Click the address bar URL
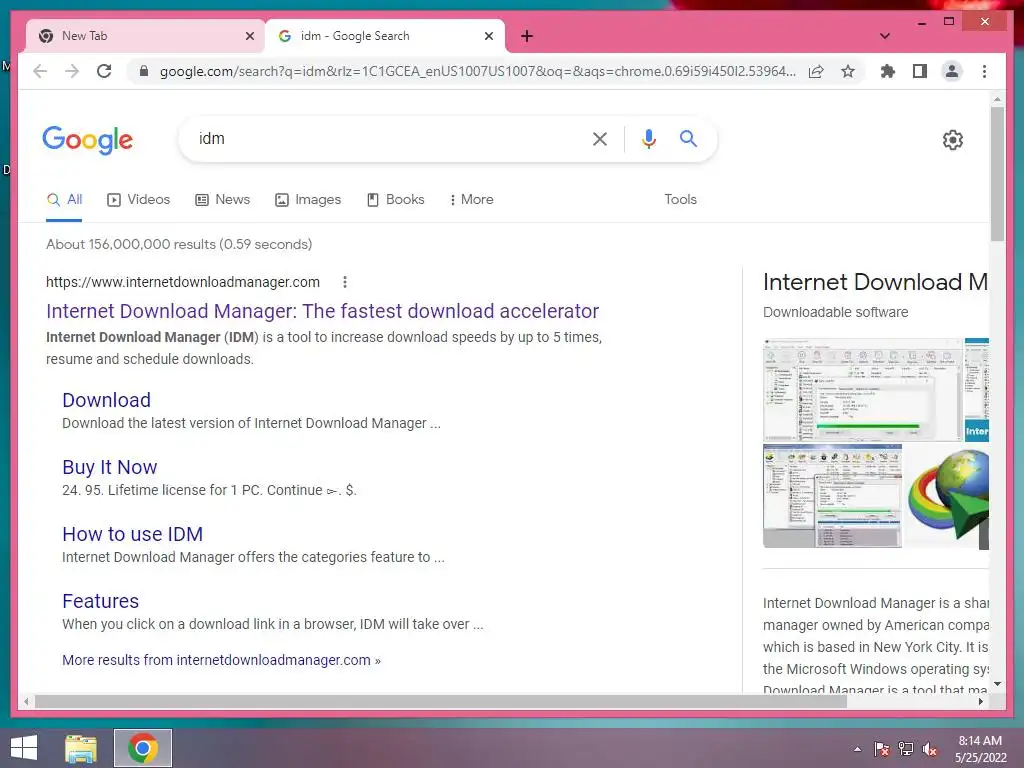The width and height of the screenshot is (1024, 768). click(x=477, y=71)
